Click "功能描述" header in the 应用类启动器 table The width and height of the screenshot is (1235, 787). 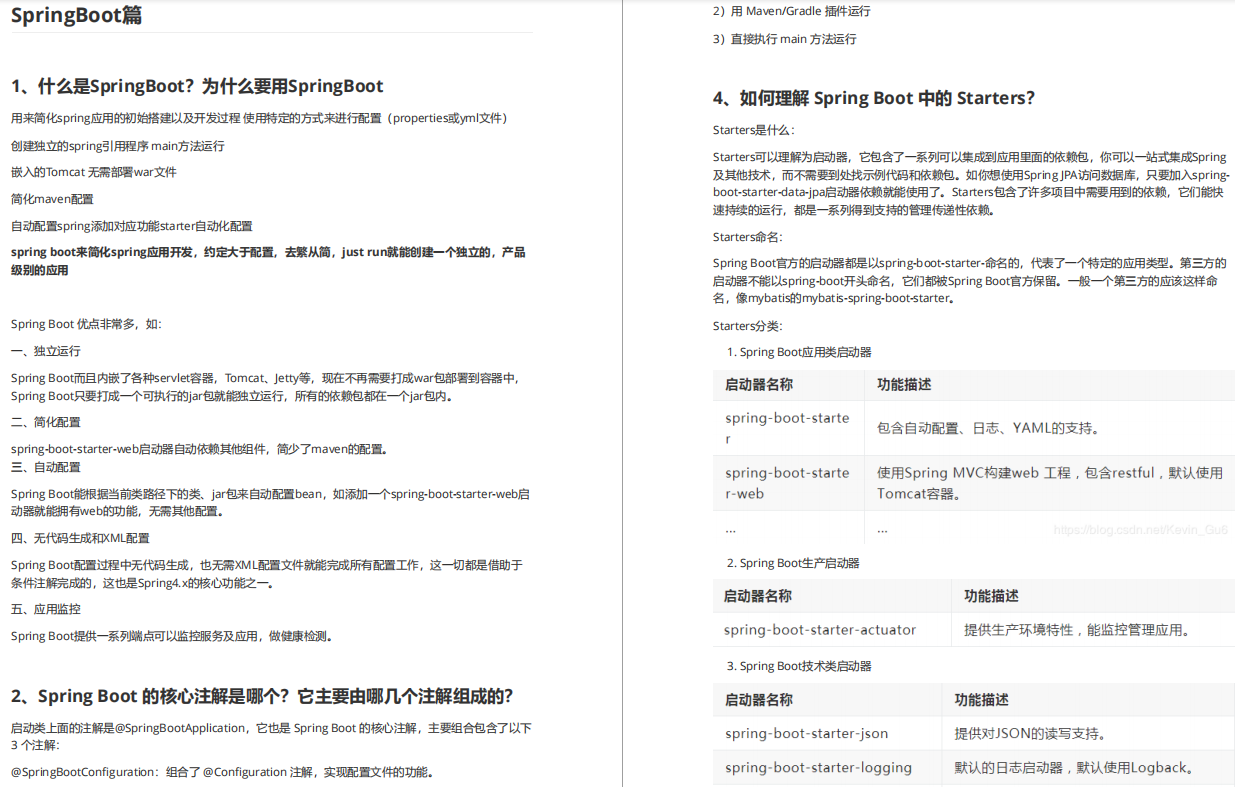(x=904, y=385)
